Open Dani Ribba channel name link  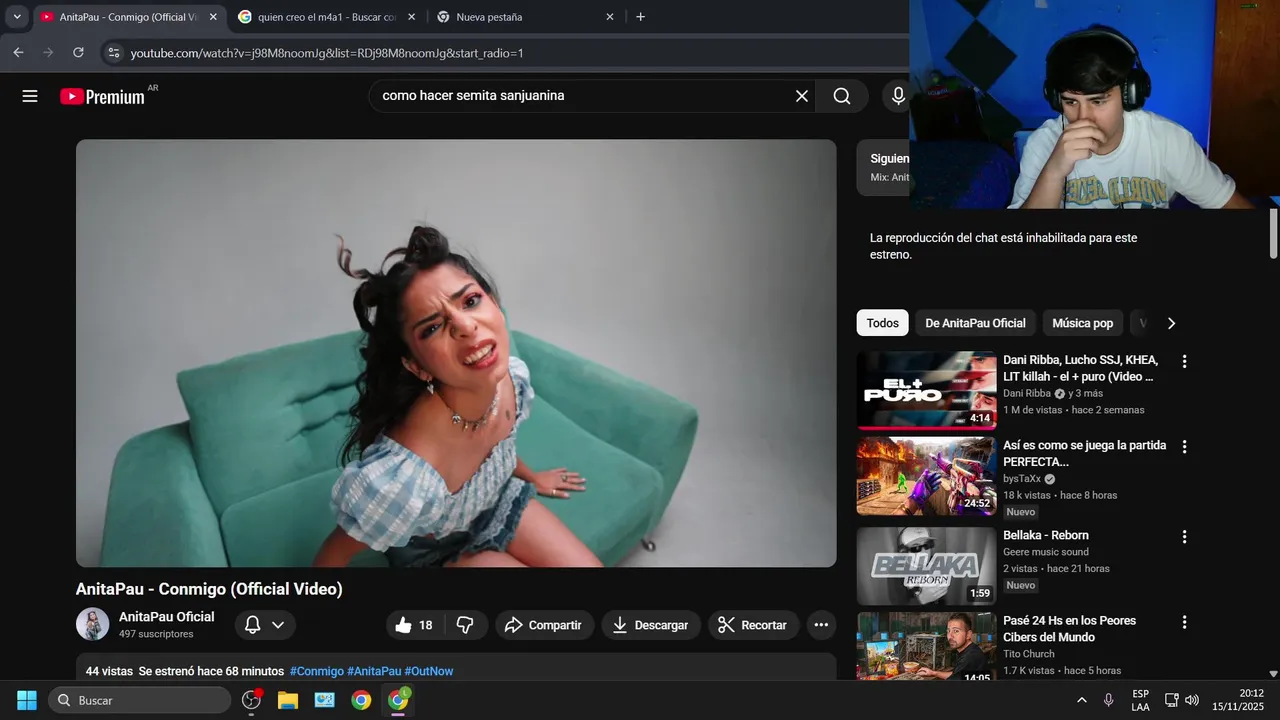1027,393
